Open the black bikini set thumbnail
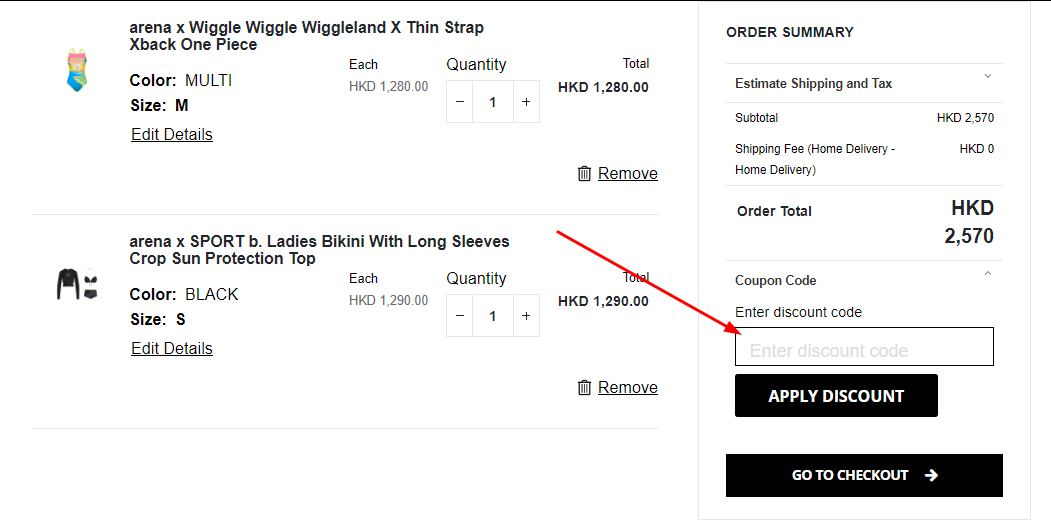This screenshot has height=529, width=1051. click(x=77, y=284)
